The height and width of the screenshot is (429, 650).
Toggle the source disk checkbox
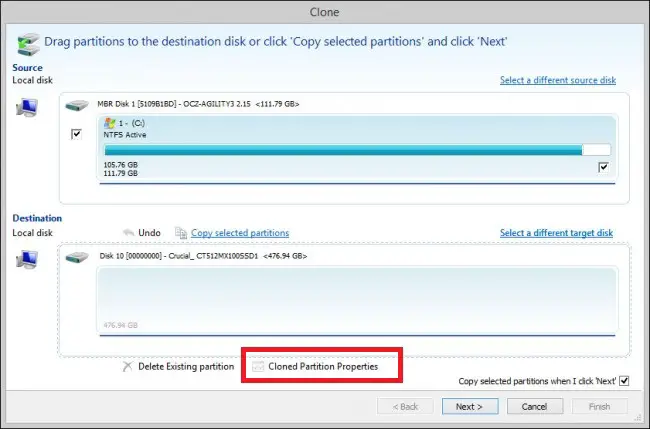point(77,135)
